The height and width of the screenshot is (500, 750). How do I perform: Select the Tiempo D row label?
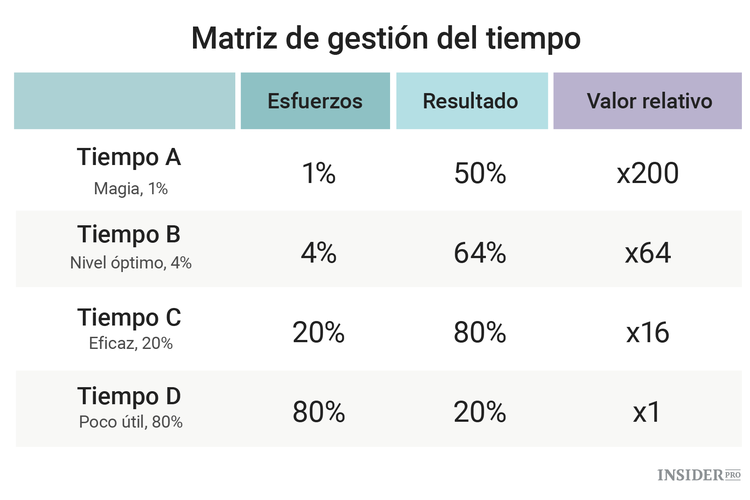coord(129,395)
